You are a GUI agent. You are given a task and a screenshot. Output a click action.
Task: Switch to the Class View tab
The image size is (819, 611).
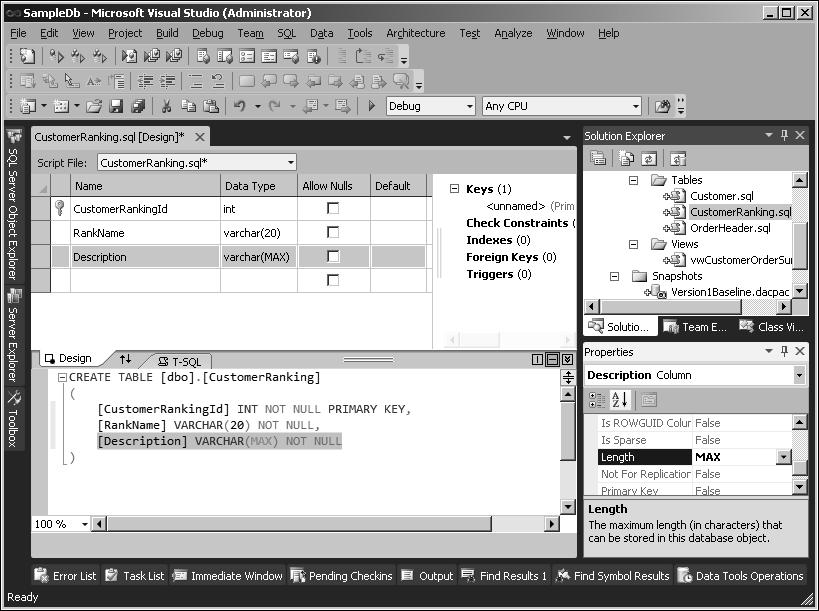[771, 327]
